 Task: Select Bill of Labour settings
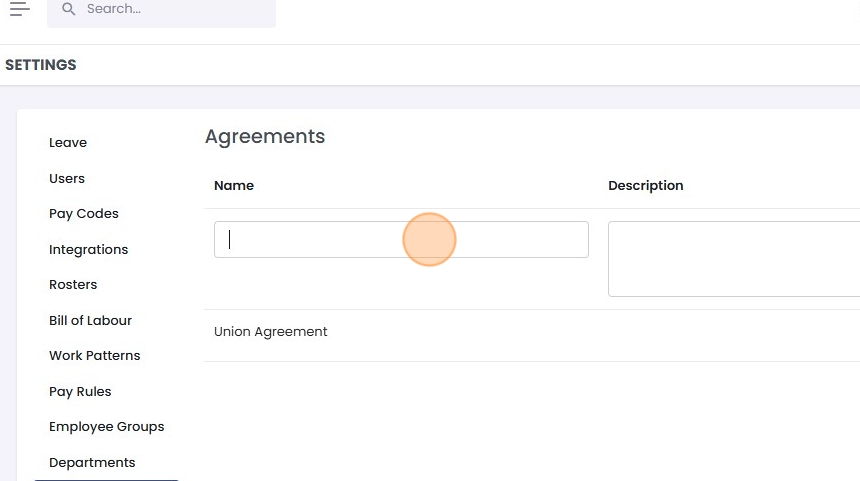point(91,321)
